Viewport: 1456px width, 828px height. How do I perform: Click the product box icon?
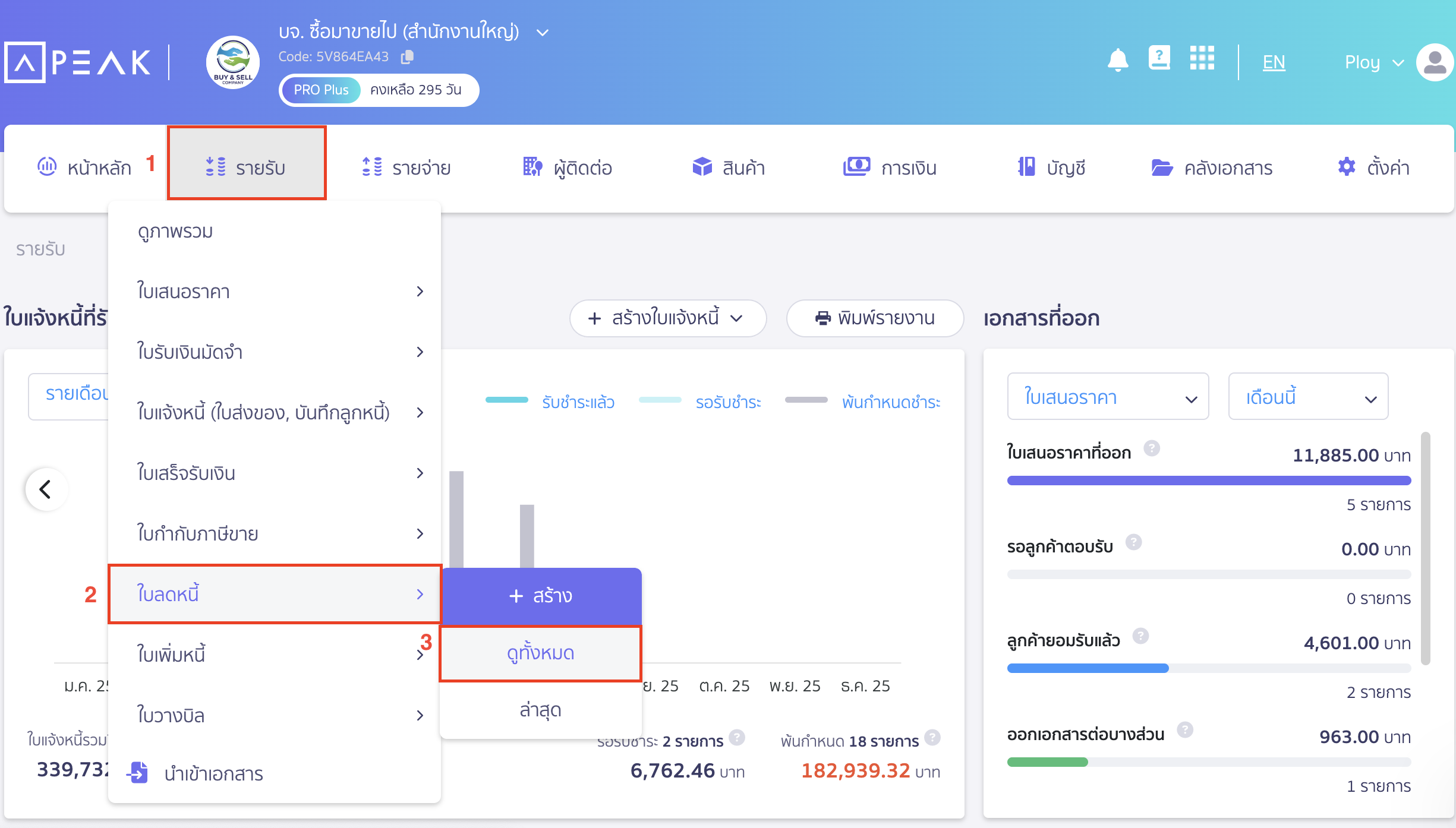point(702,167)
